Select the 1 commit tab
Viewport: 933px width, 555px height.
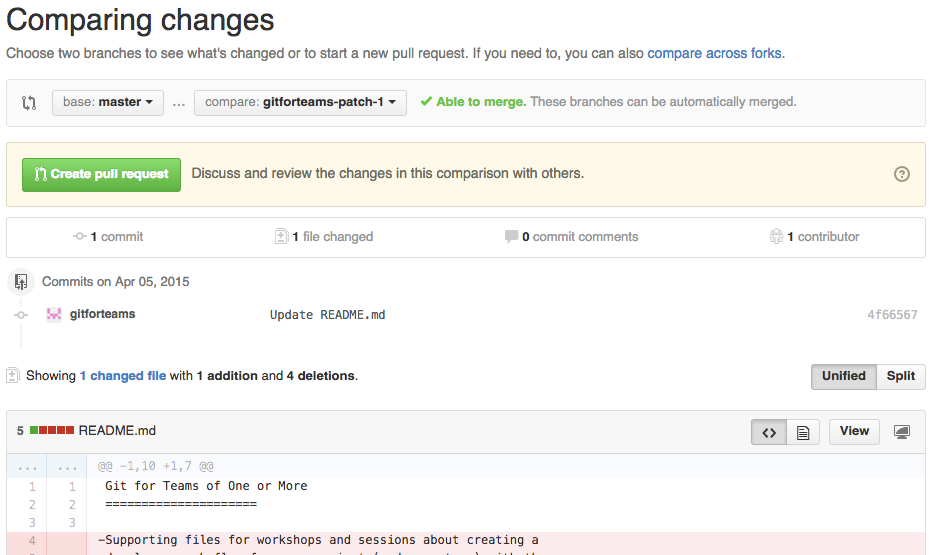pyautogui.click(x=108, y=237)
